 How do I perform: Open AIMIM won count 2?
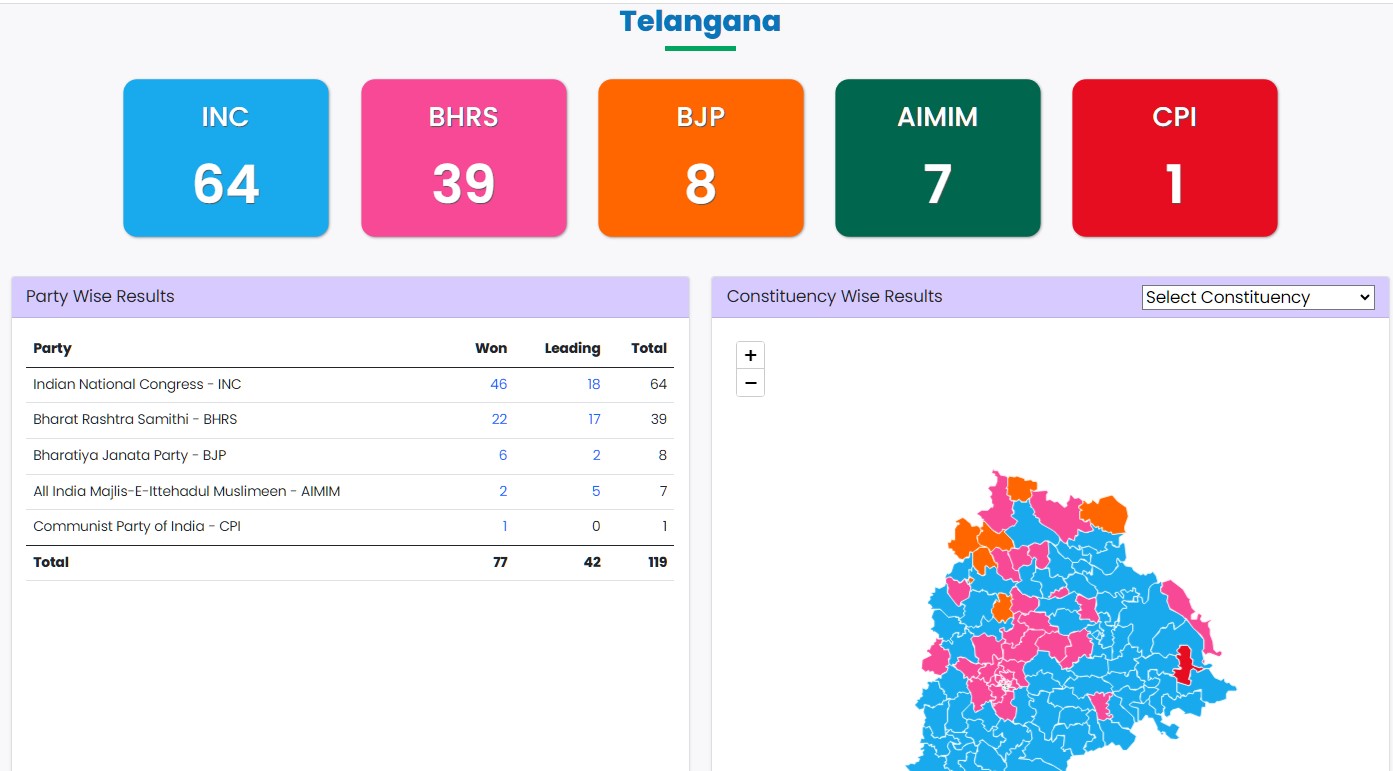(x=503, y=491)
